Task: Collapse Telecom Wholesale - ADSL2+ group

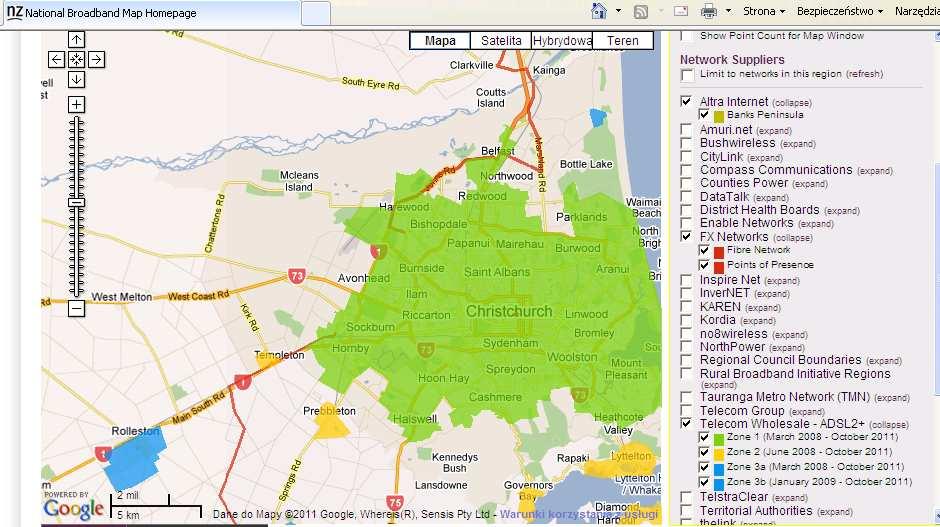Action: tap(888, 425)
